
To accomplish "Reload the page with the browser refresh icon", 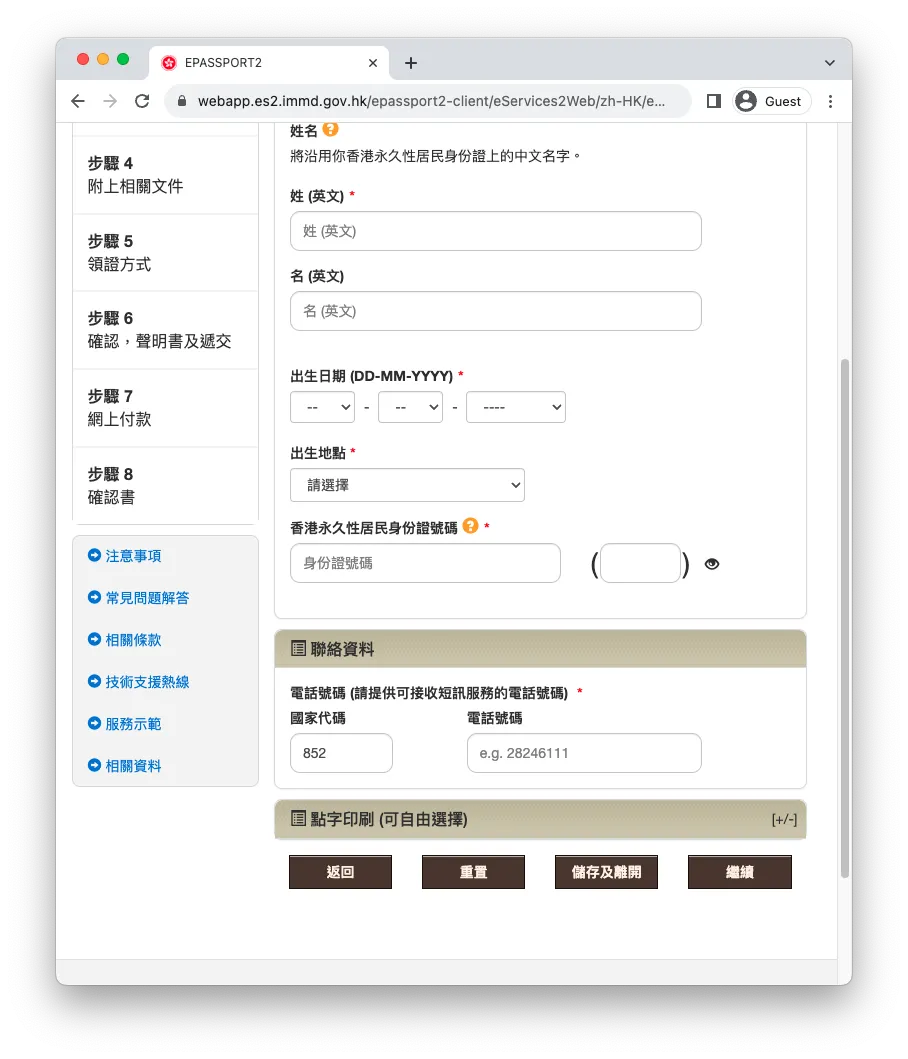I will pyautogui.click(x=142, y=101).
